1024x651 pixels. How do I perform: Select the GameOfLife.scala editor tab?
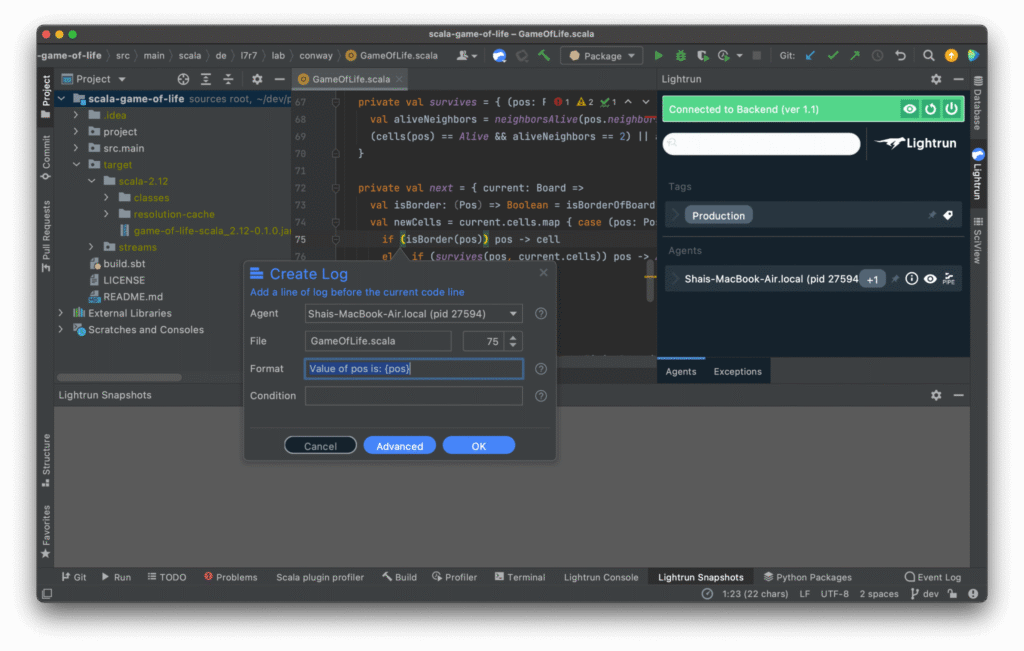point(350,78)
